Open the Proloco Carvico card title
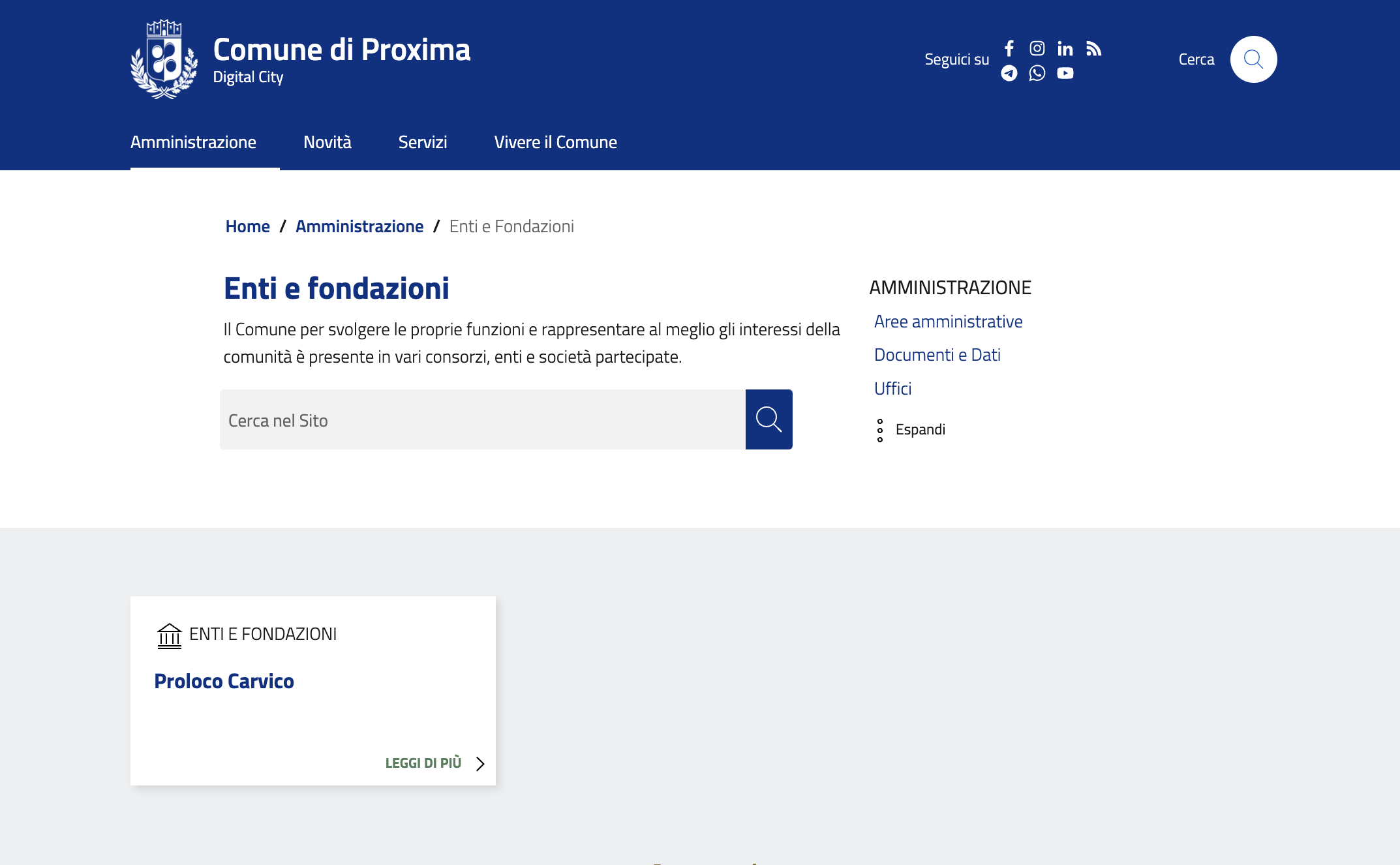Viewport: 1400px width, 865px height. [x=224, y=681]
